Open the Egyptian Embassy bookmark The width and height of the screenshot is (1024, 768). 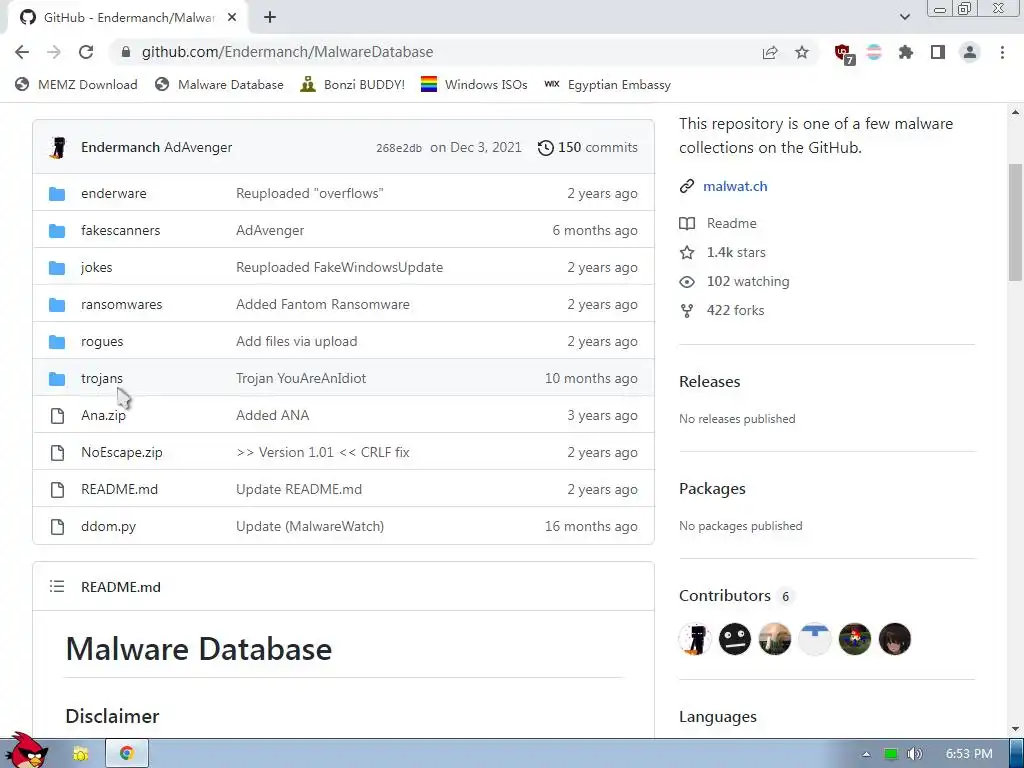click(607, 85)
